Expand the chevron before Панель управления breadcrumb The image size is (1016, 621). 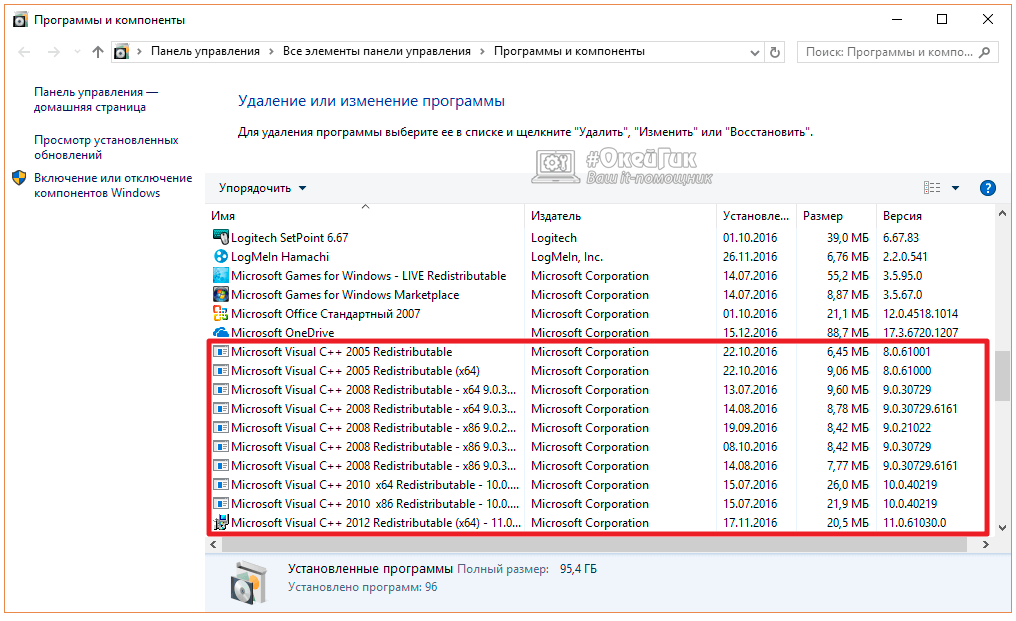pyautogui.click(x=139, y=52)
